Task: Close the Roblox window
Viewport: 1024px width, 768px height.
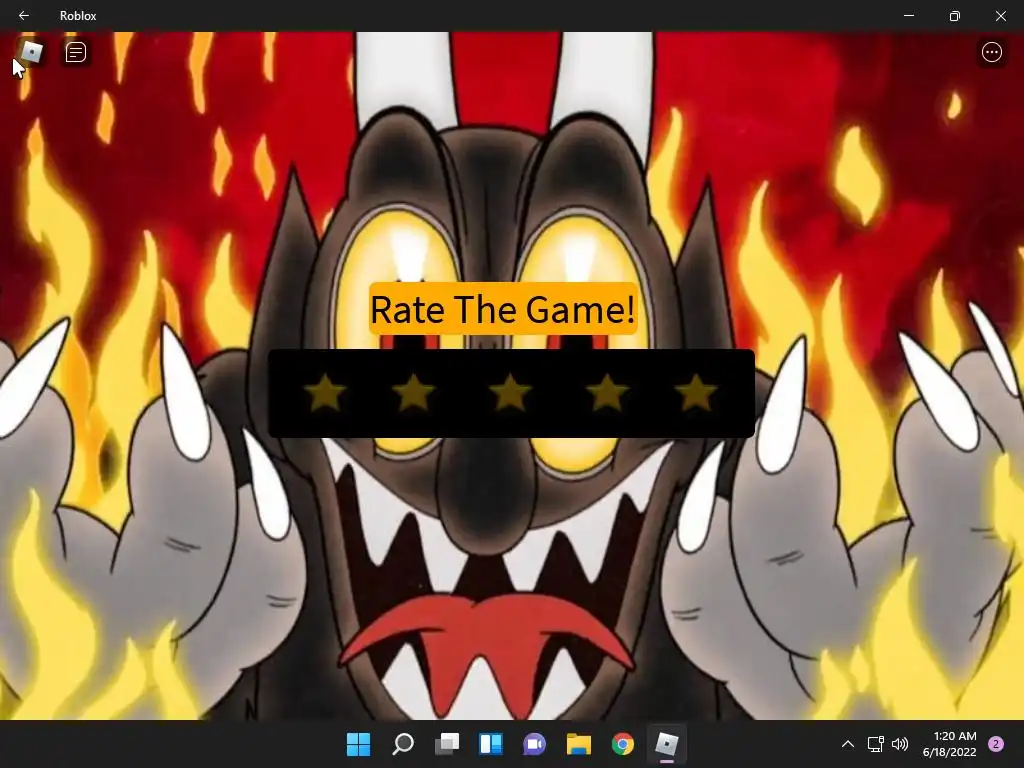Action: click(x=1000, y=15)
